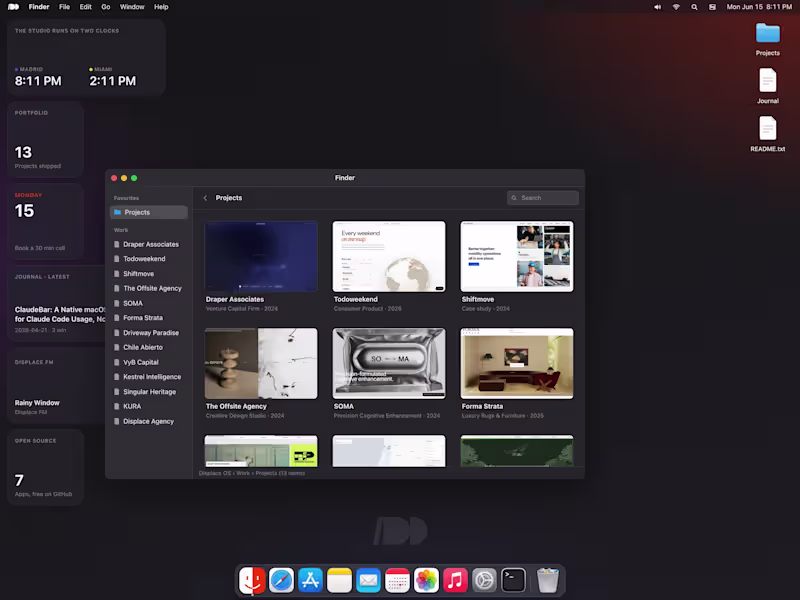Viewport: 800px width, 600px height.
Task: Click the Finder window search field
Action: [543, 198]
